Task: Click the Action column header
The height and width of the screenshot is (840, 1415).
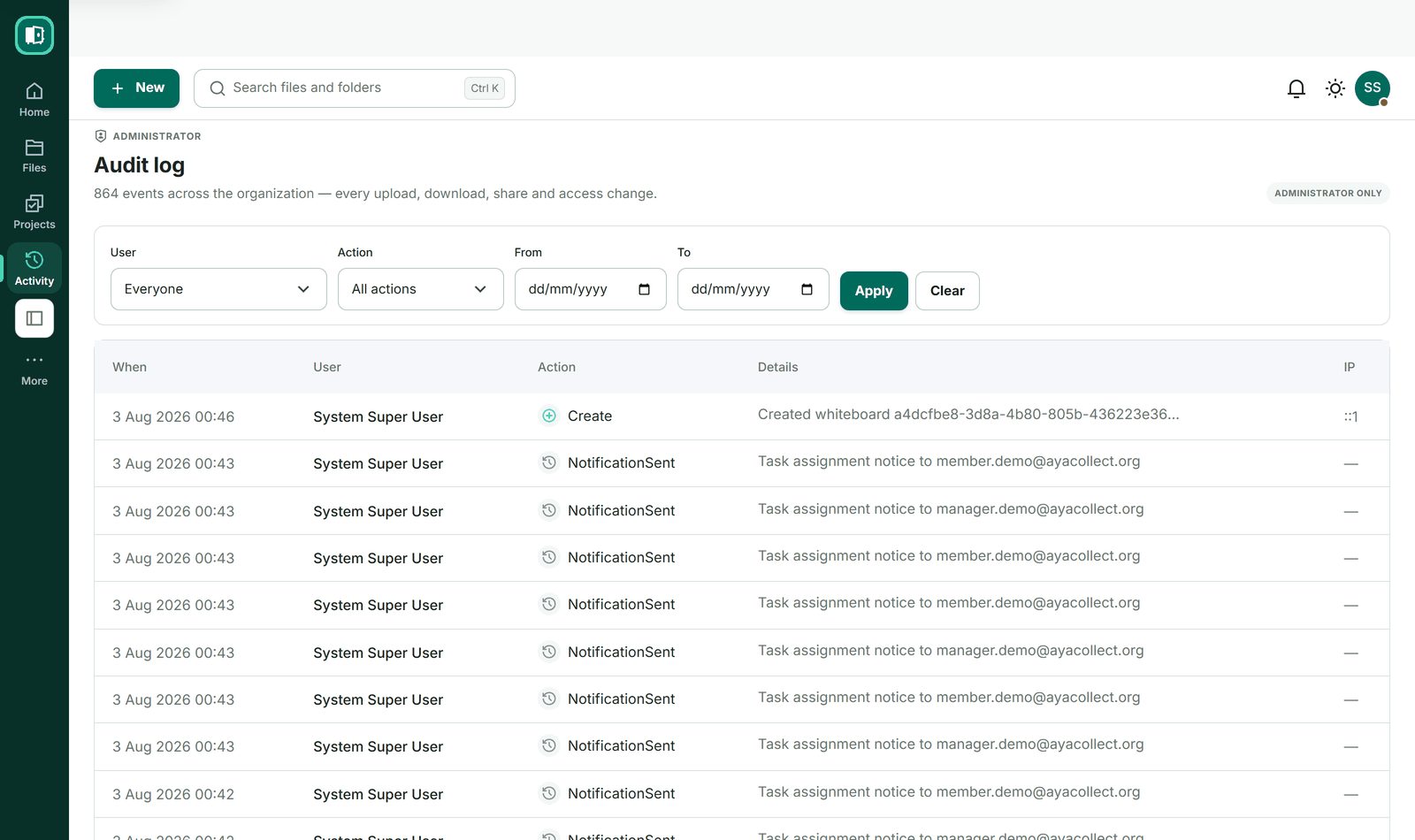Action: click(556, 367)
